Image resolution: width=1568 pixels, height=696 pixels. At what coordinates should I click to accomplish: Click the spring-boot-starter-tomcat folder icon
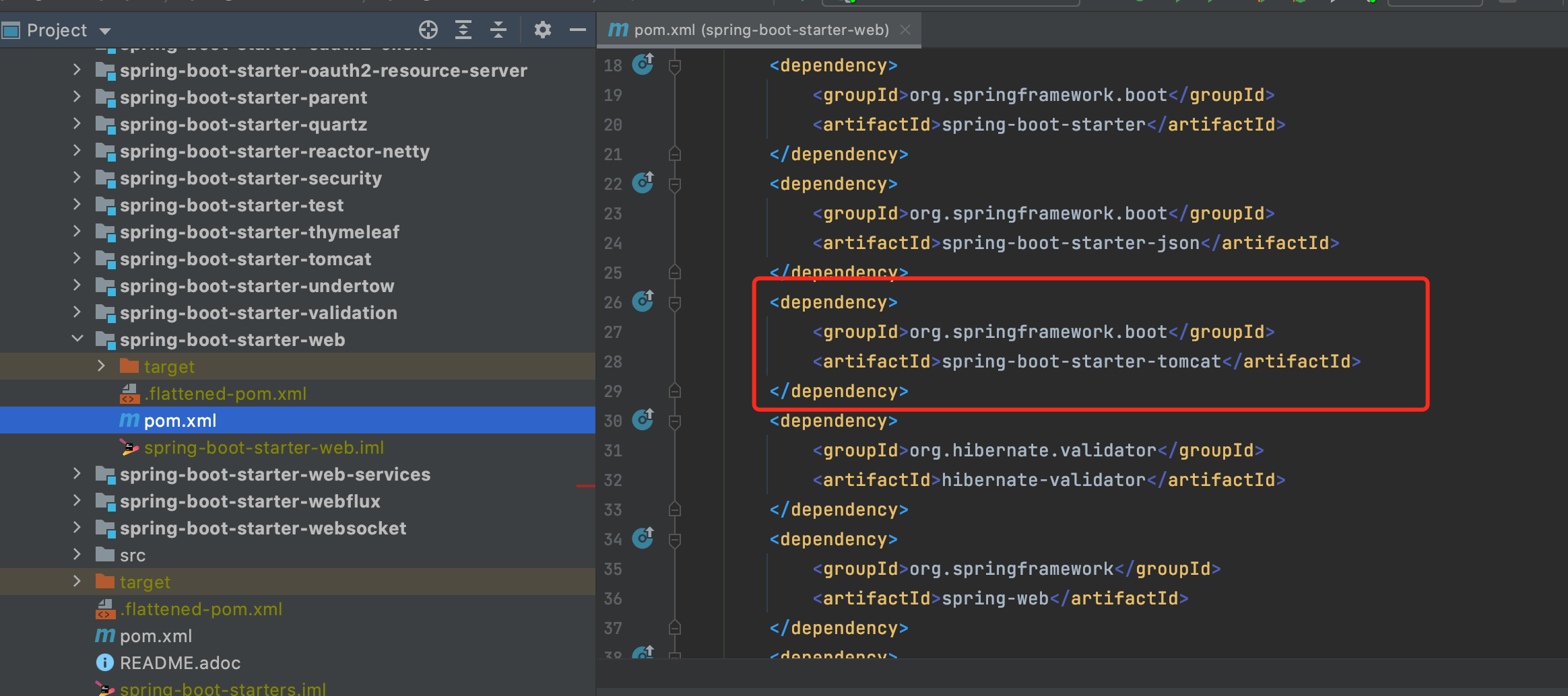tap(105, 258)
